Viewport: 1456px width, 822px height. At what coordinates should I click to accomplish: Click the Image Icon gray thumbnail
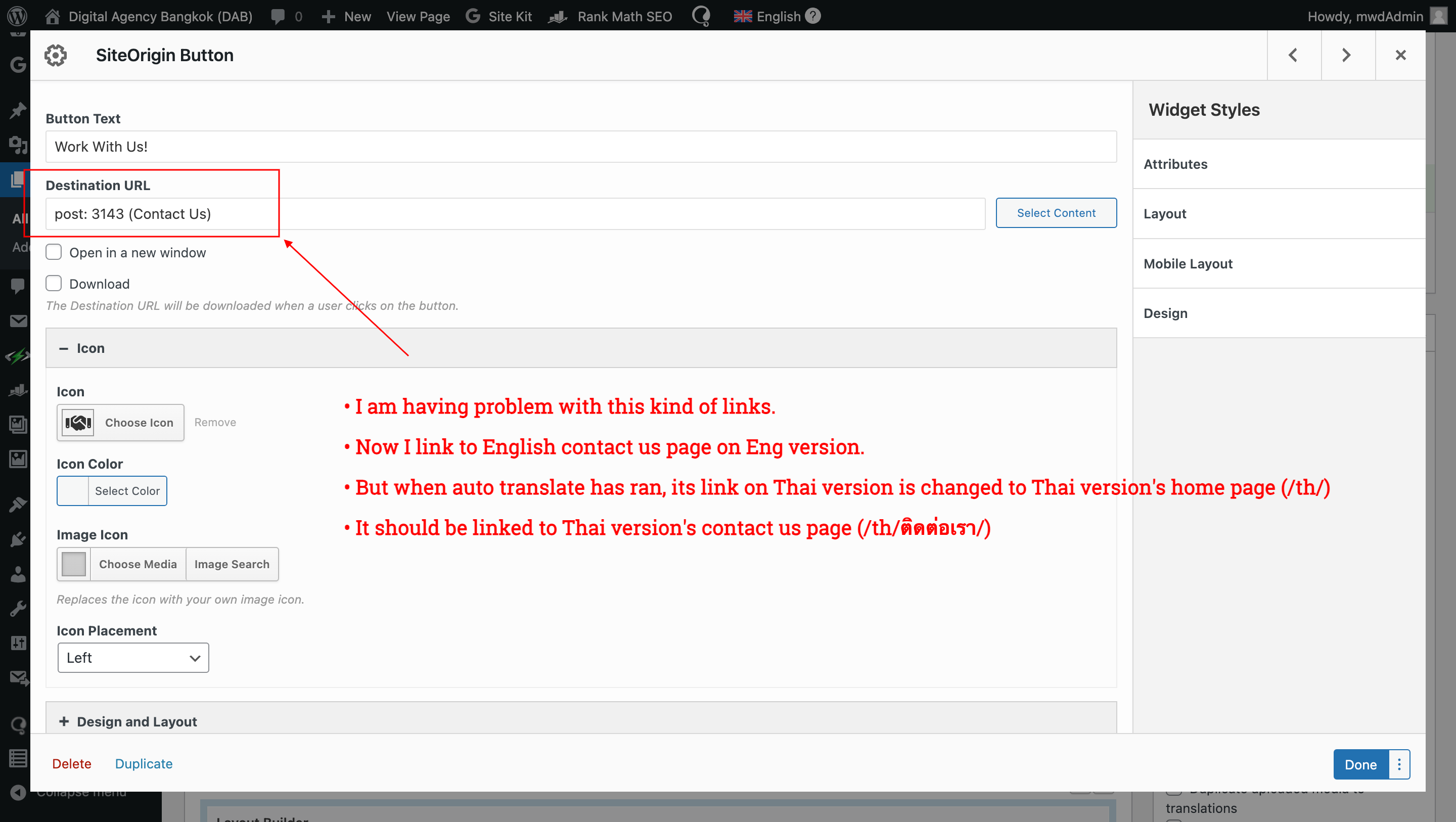pyautogui.click(x=73, y=564)
